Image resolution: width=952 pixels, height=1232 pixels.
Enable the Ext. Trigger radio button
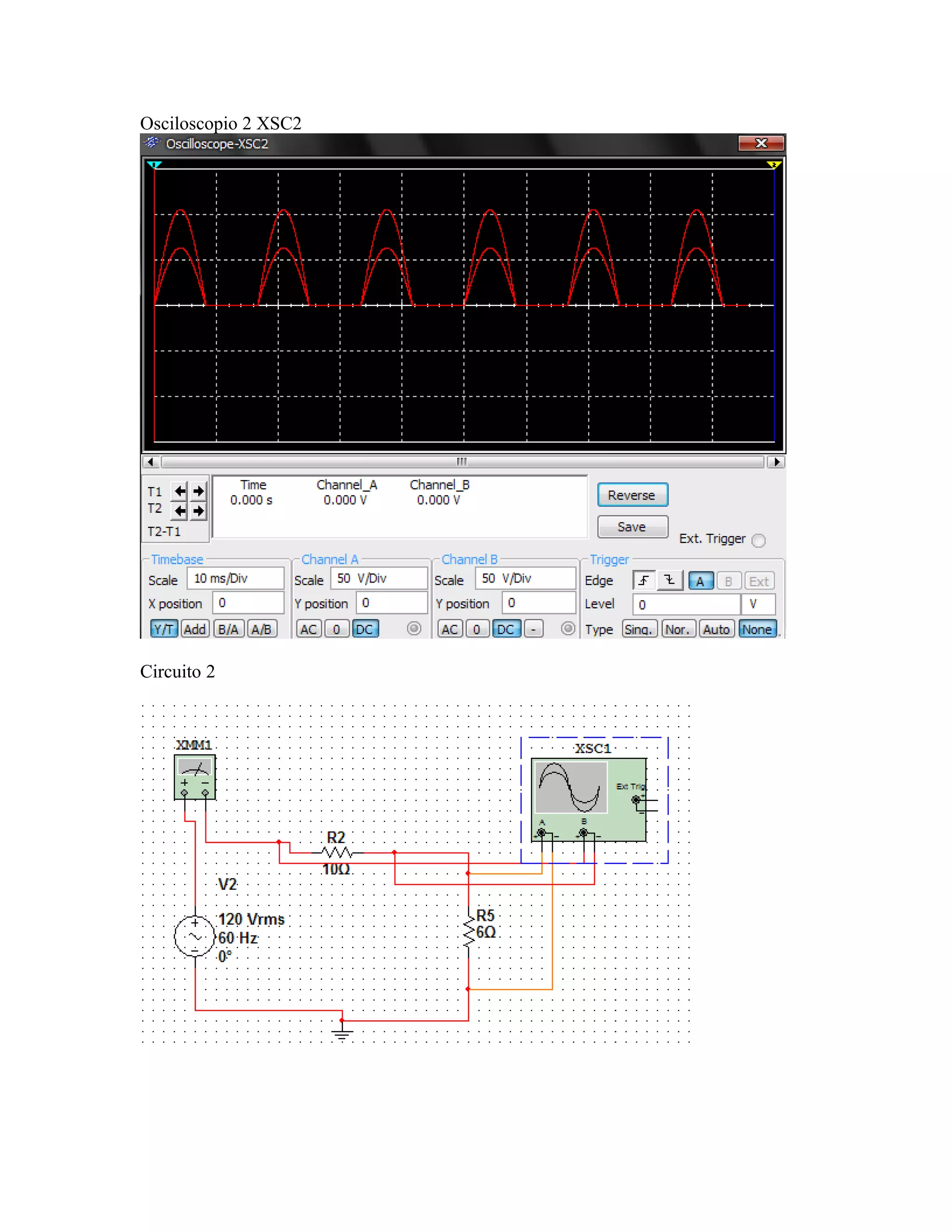759,540
